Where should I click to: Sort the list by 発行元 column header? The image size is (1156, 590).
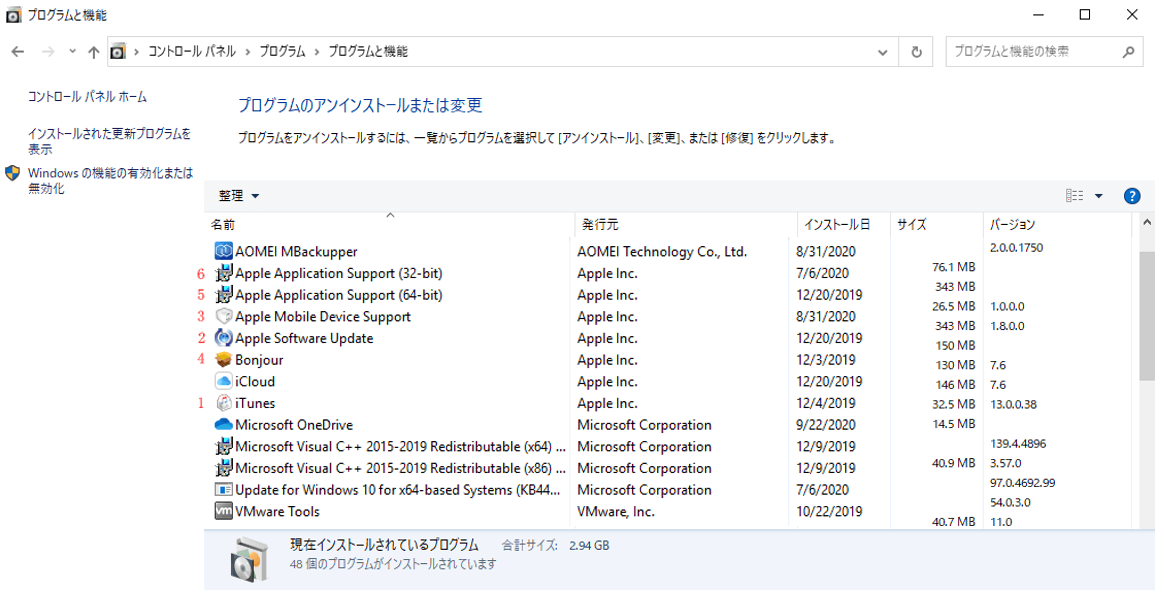[x=600, y=225]
